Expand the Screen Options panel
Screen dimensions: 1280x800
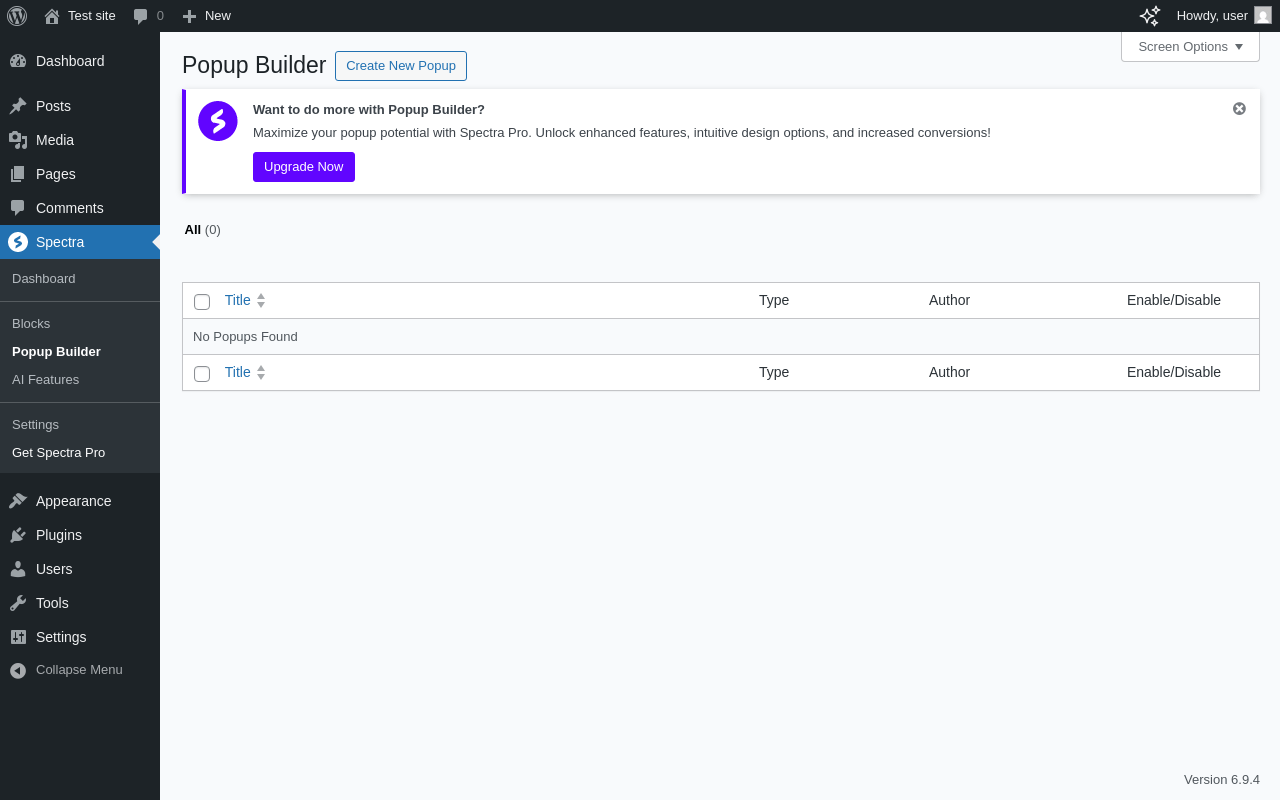coord(1190,47)
